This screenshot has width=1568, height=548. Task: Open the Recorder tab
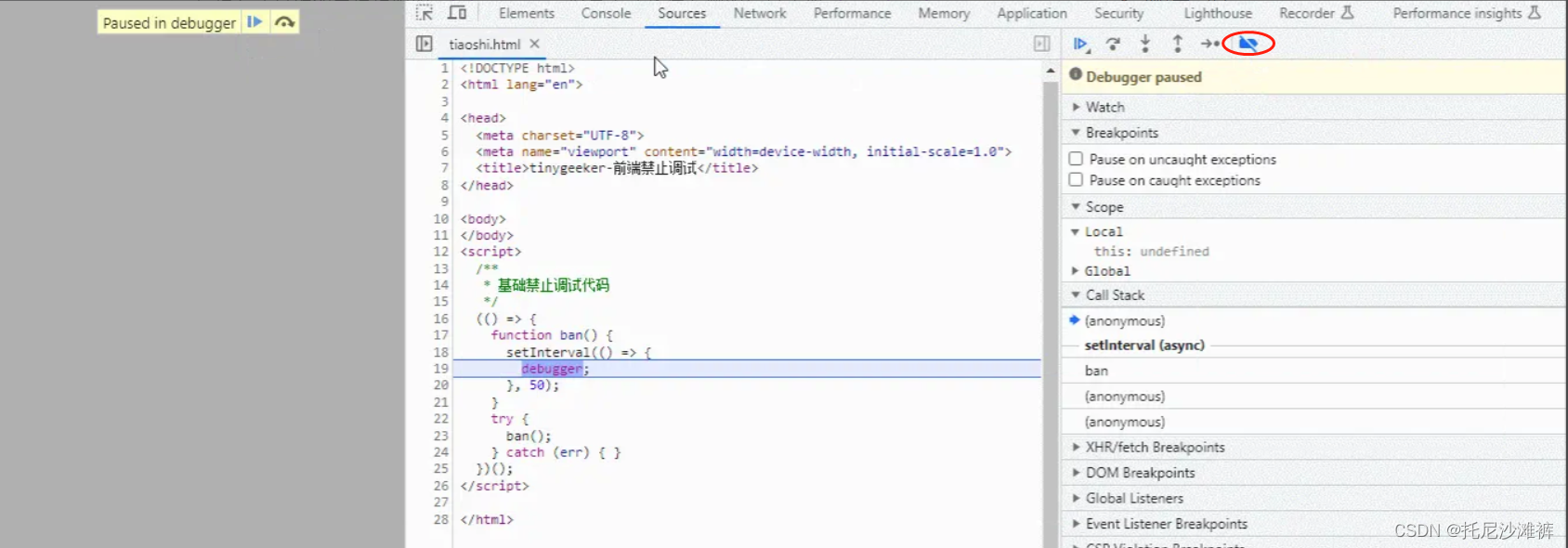tap(1316, 13)
